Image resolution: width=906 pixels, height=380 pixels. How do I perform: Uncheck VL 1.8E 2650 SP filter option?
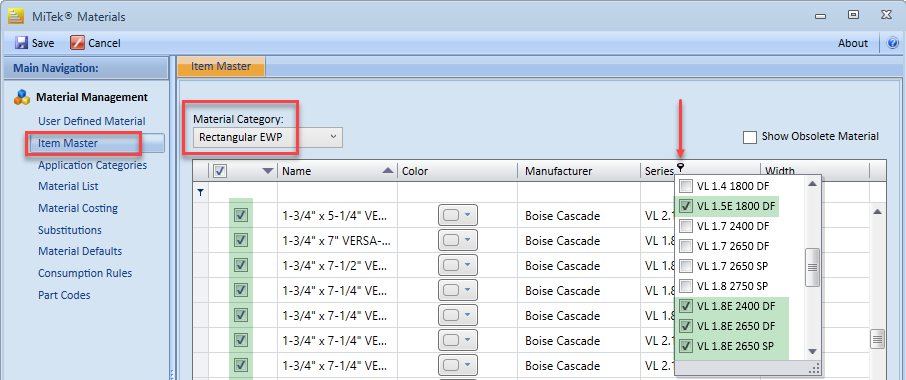point(686,347)
